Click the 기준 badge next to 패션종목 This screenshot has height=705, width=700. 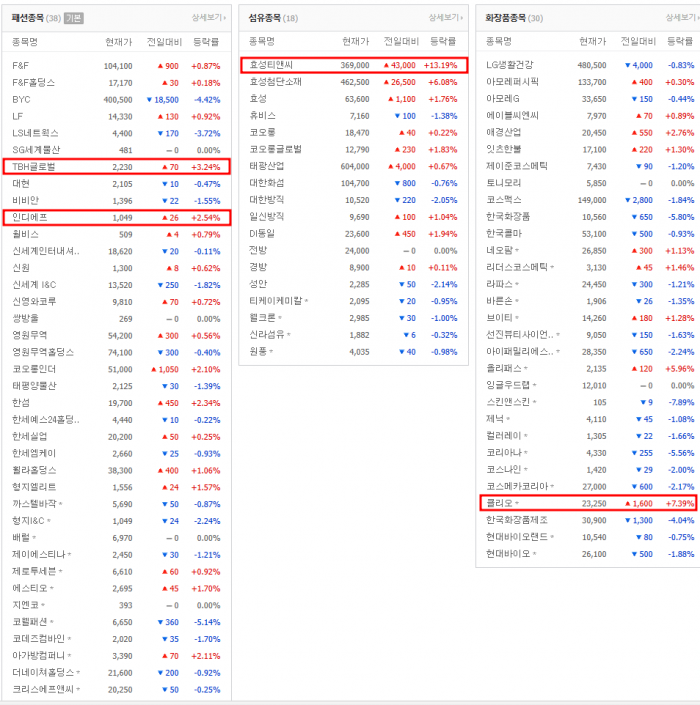pos(74,18)
